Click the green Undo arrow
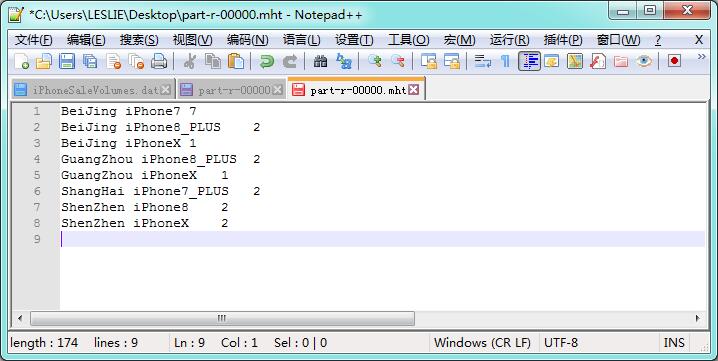Image resolution: width=718 pixels, height=361 pixels. [x=266, y=61]
